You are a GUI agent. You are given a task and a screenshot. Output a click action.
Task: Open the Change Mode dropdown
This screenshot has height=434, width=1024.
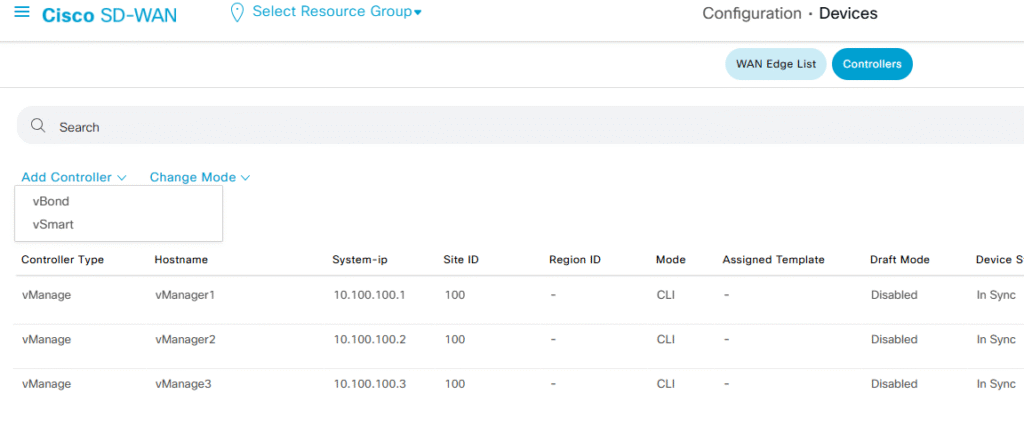(x=199, y=177)
